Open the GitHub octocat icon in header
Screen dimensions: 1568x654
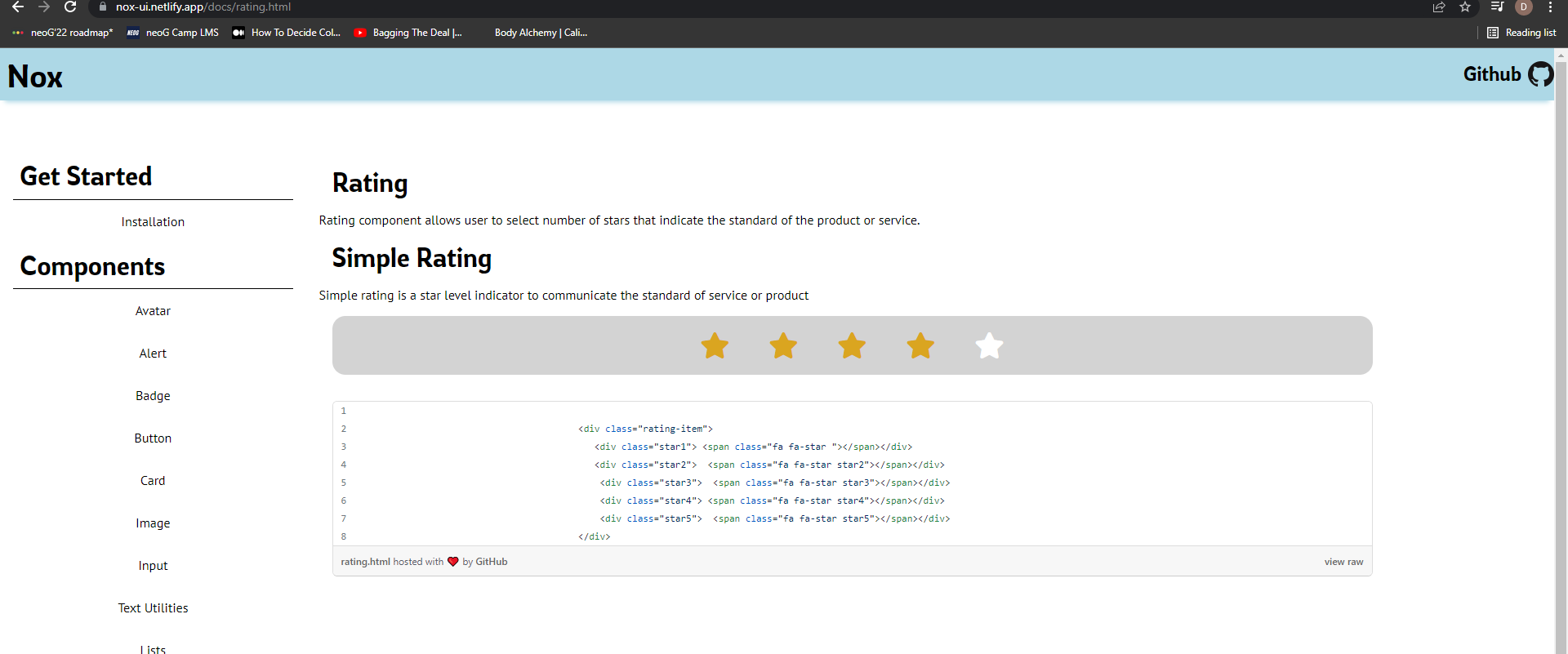1540,74
